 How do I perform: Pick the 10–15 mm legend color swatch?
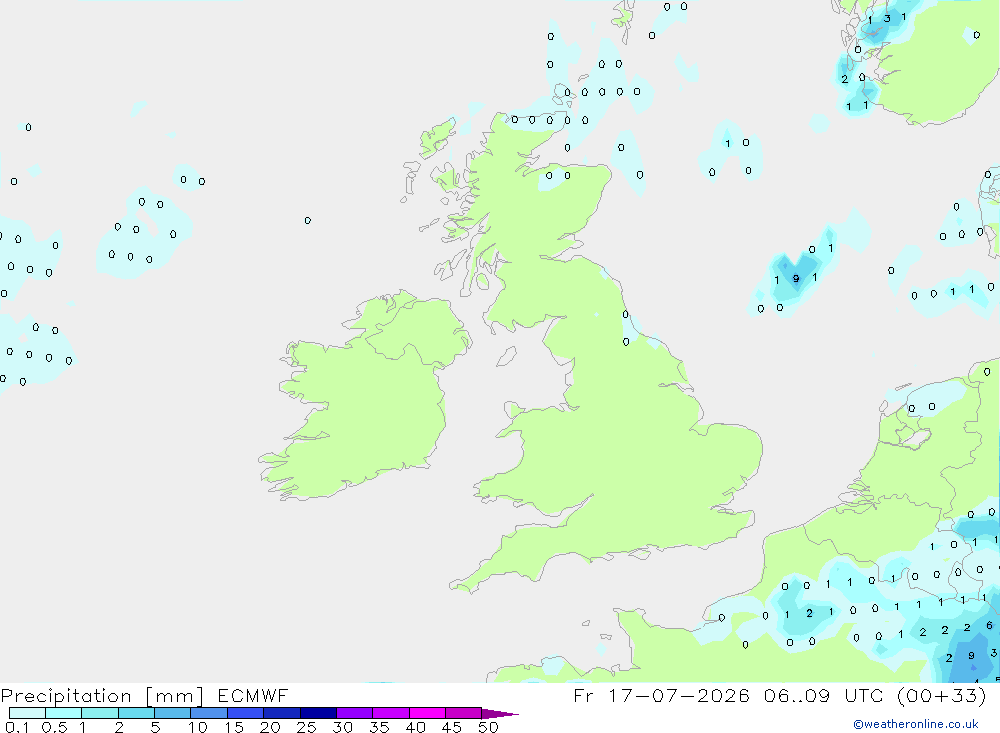click(209, 713)
